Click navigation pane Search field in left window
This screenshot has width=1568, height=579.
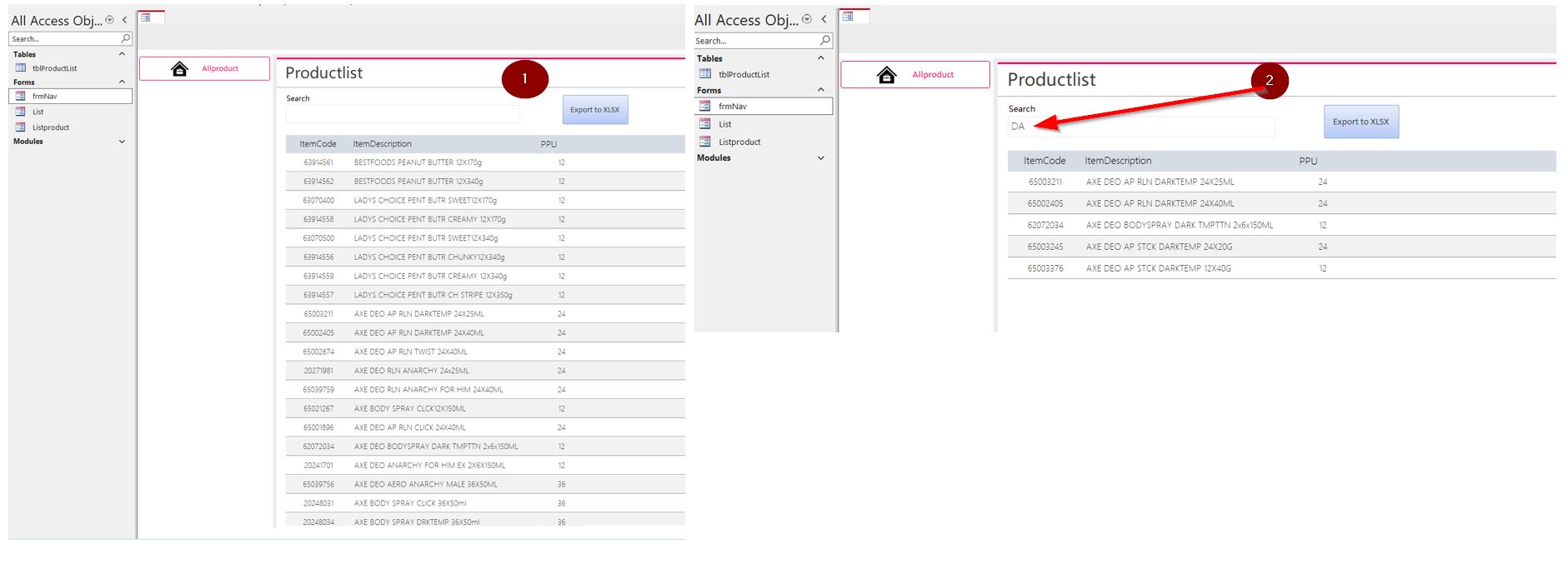pos(65,38)
